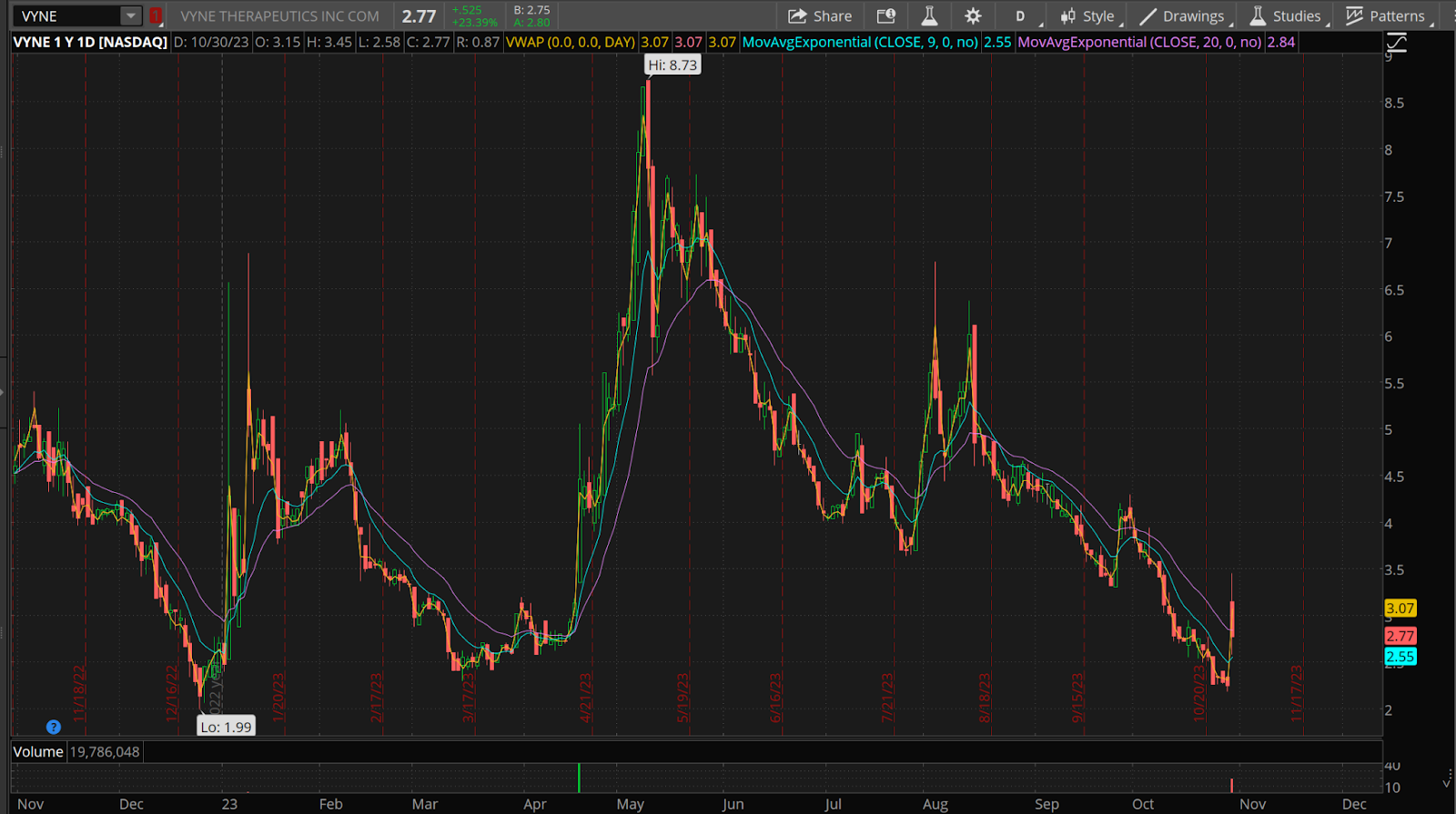
Task: Click the beaker Edit Studies icon
Action: 929,16
